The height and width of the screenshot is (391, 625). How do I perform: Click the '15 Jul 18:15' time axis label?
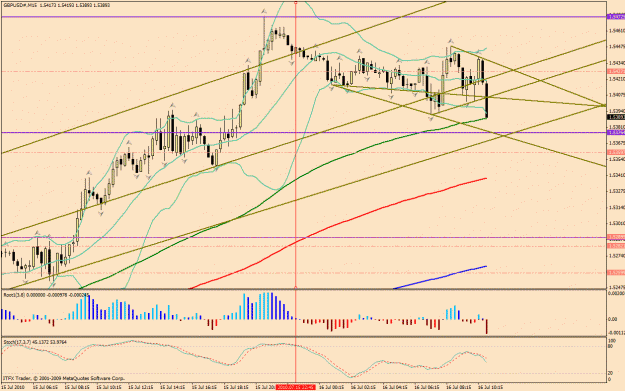click(x=236, y=387)
